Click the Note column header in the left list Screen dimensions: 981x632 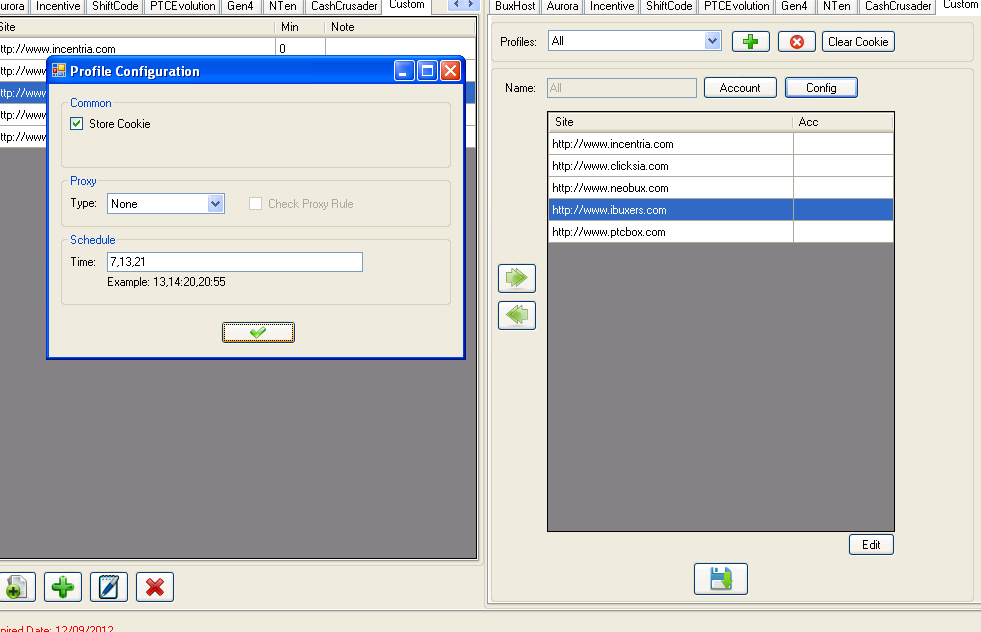point(399,27)
